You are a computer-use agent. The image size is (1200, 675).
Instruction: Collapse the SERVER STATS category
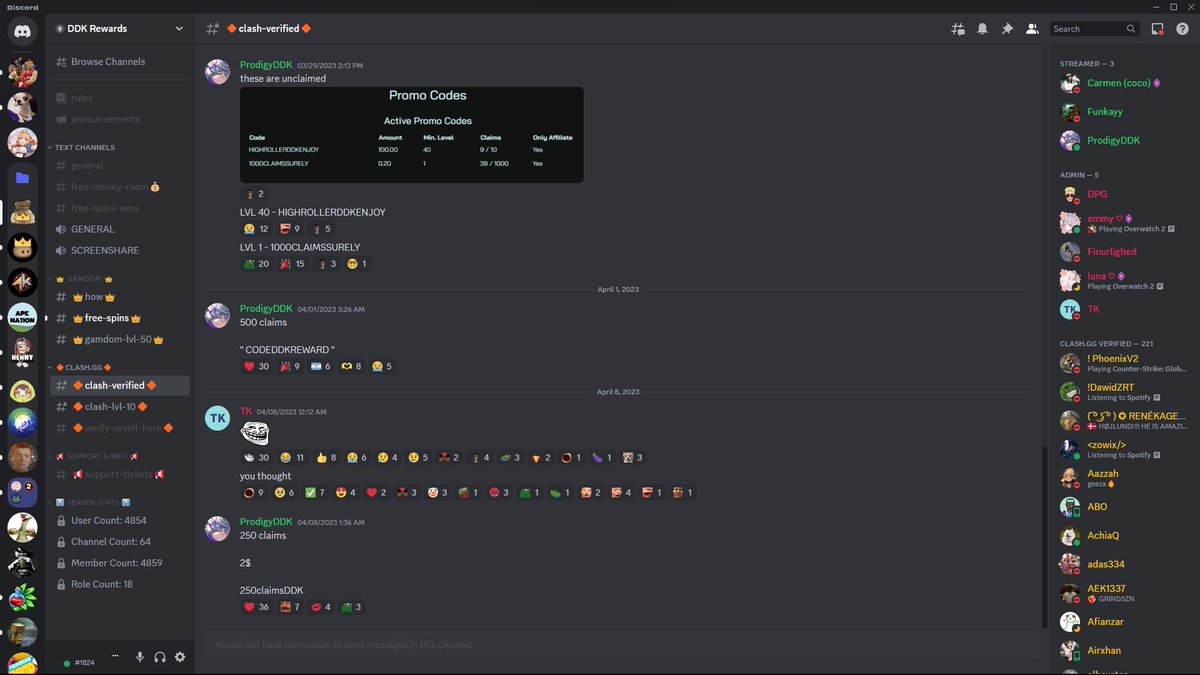coord(92,502)
